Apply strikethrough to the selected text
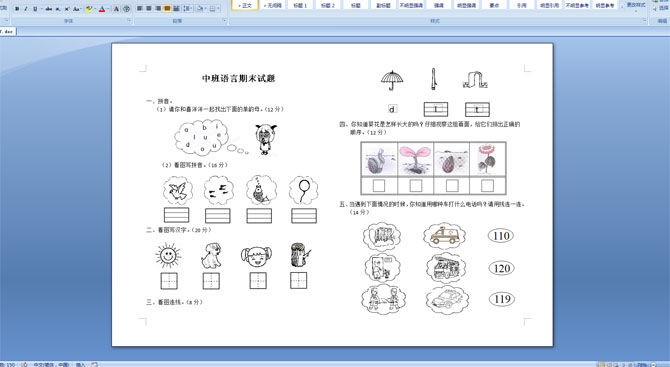 tap(49, 9)
